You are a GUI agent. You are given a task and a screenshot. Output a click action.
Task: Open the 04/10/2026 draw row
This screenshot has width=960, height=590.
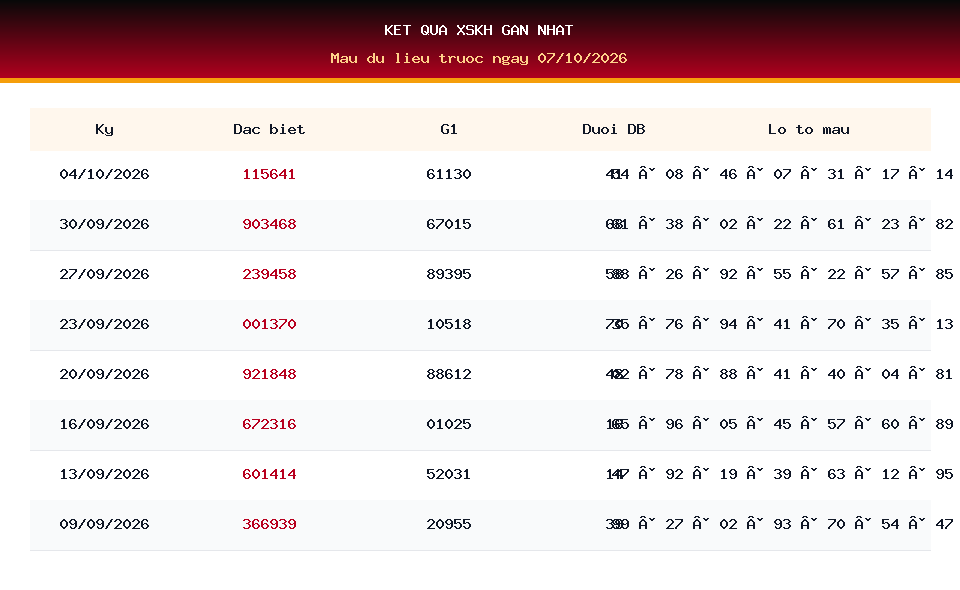pyautogui.click(x=480, y=174)
